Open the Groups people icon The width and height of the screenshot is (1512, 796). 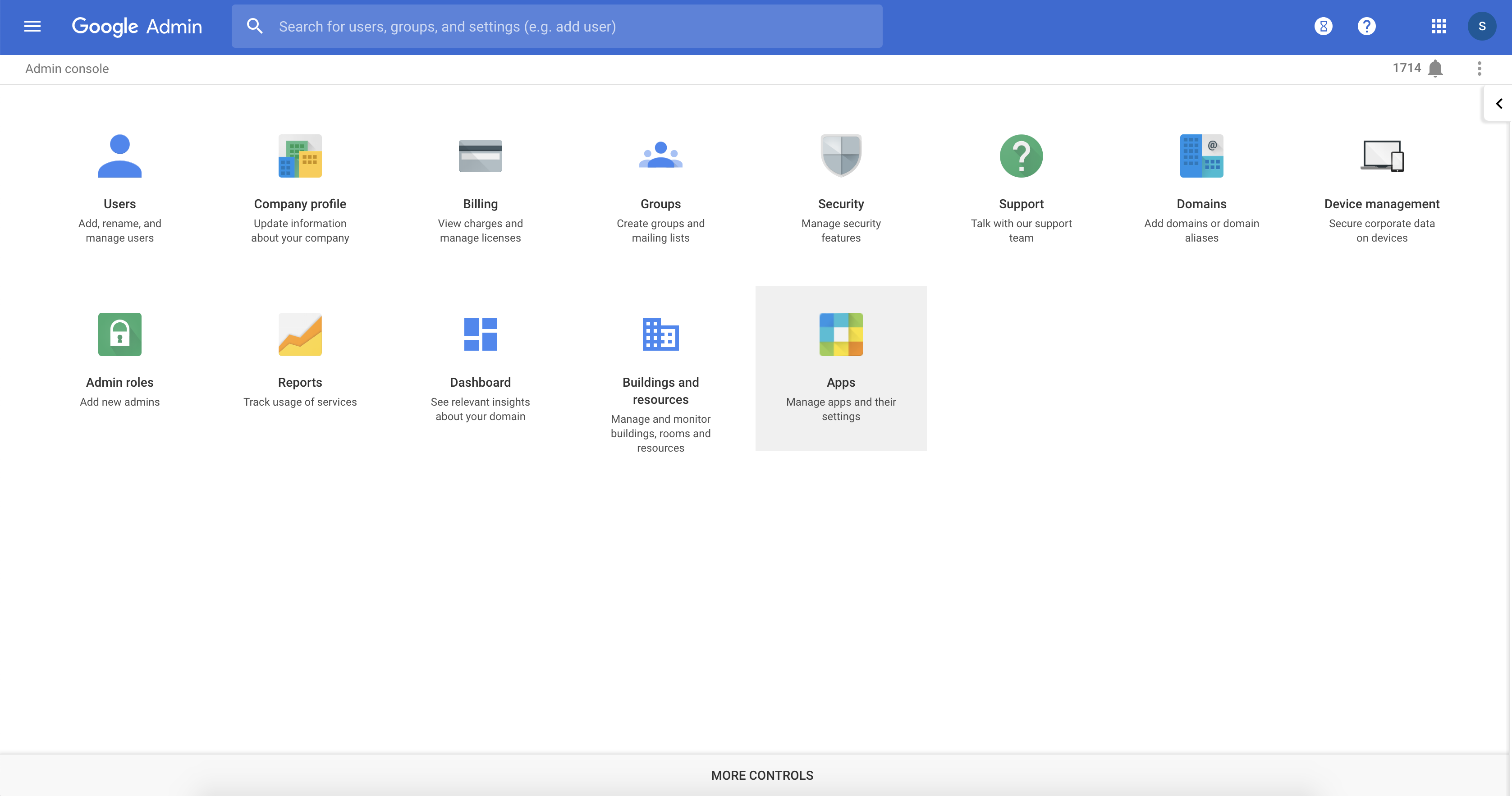[660, 156]
